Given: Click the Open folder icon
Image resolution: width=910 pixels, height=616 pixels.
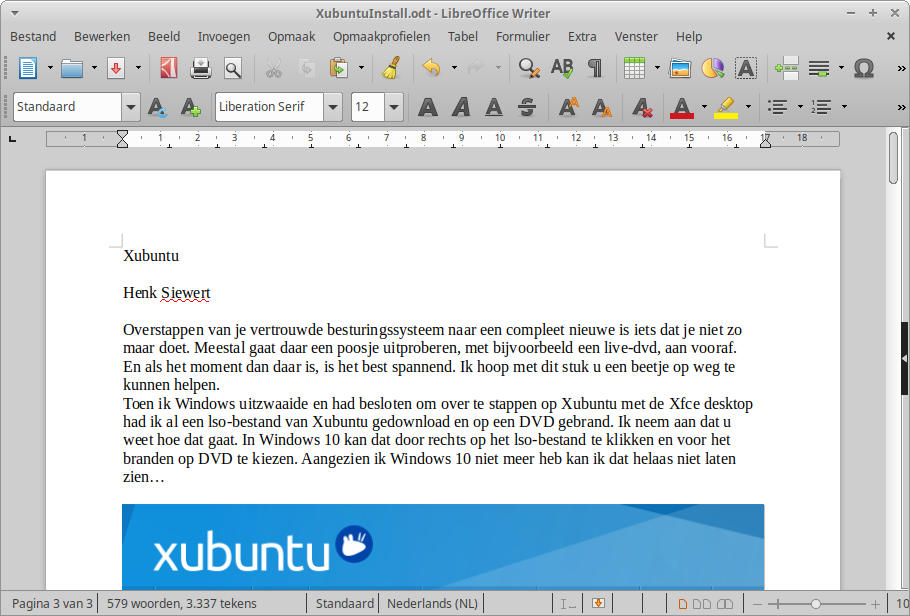Looking at the screenshot, I should [x=72, y=69].
